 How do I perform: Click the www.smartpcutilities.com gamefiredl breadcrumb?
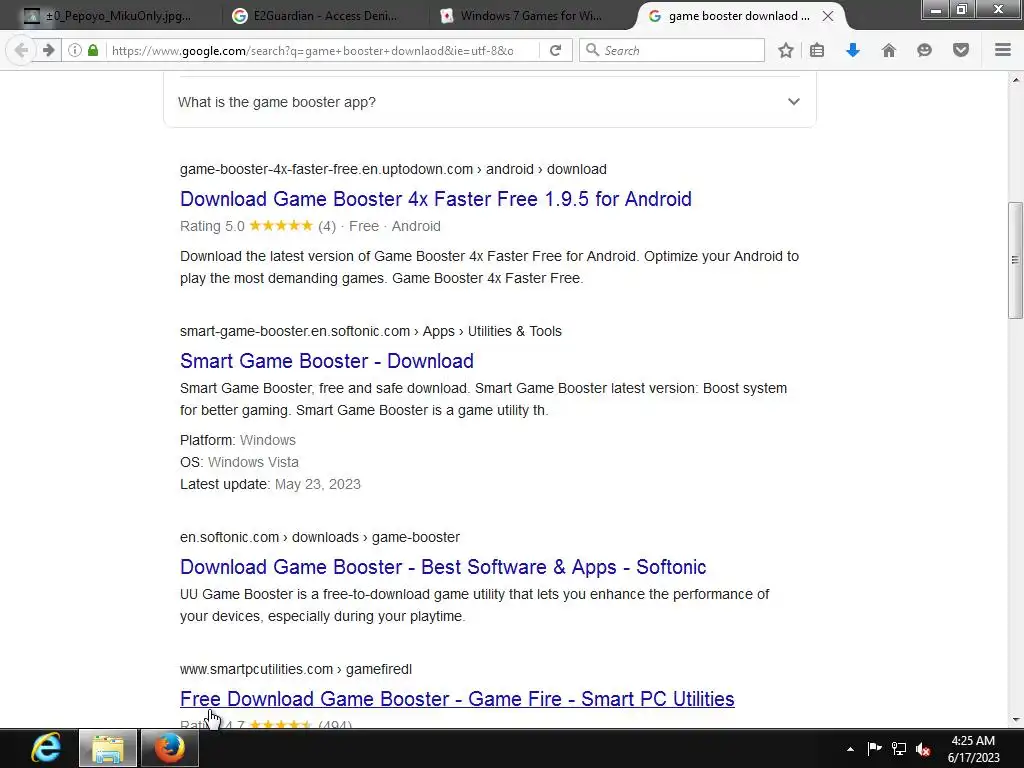(296, 669)
